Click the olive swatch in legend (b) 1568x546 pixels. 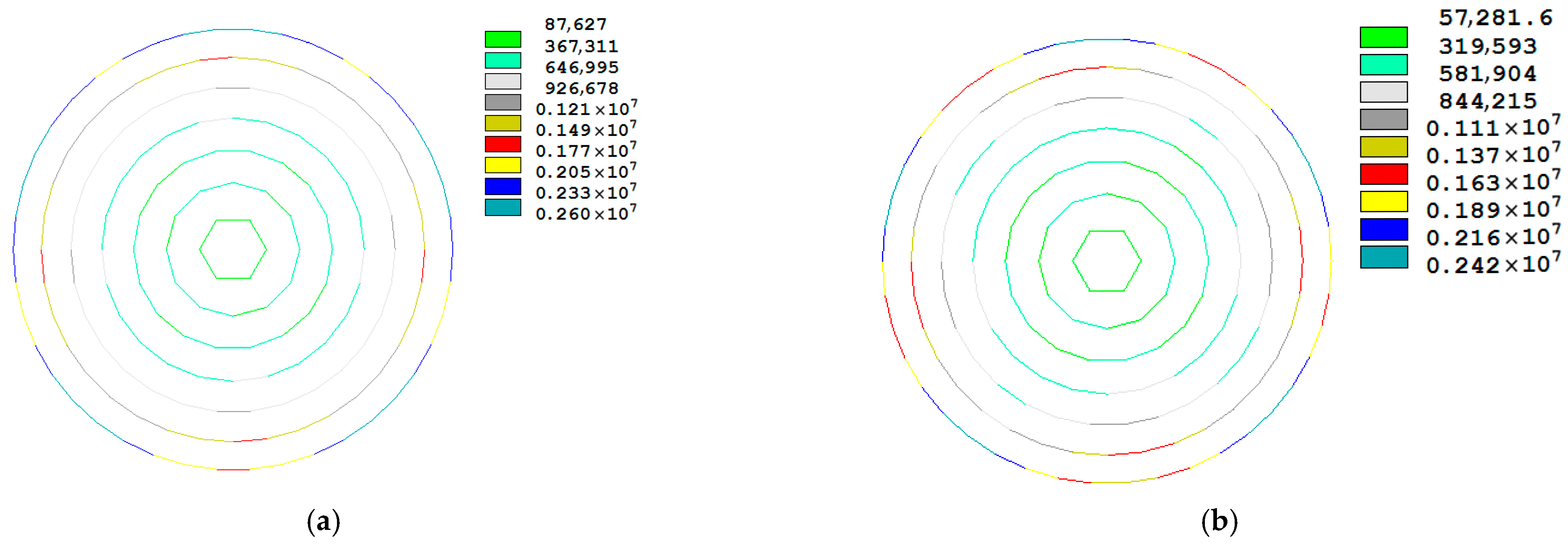tap(1384, 147)
